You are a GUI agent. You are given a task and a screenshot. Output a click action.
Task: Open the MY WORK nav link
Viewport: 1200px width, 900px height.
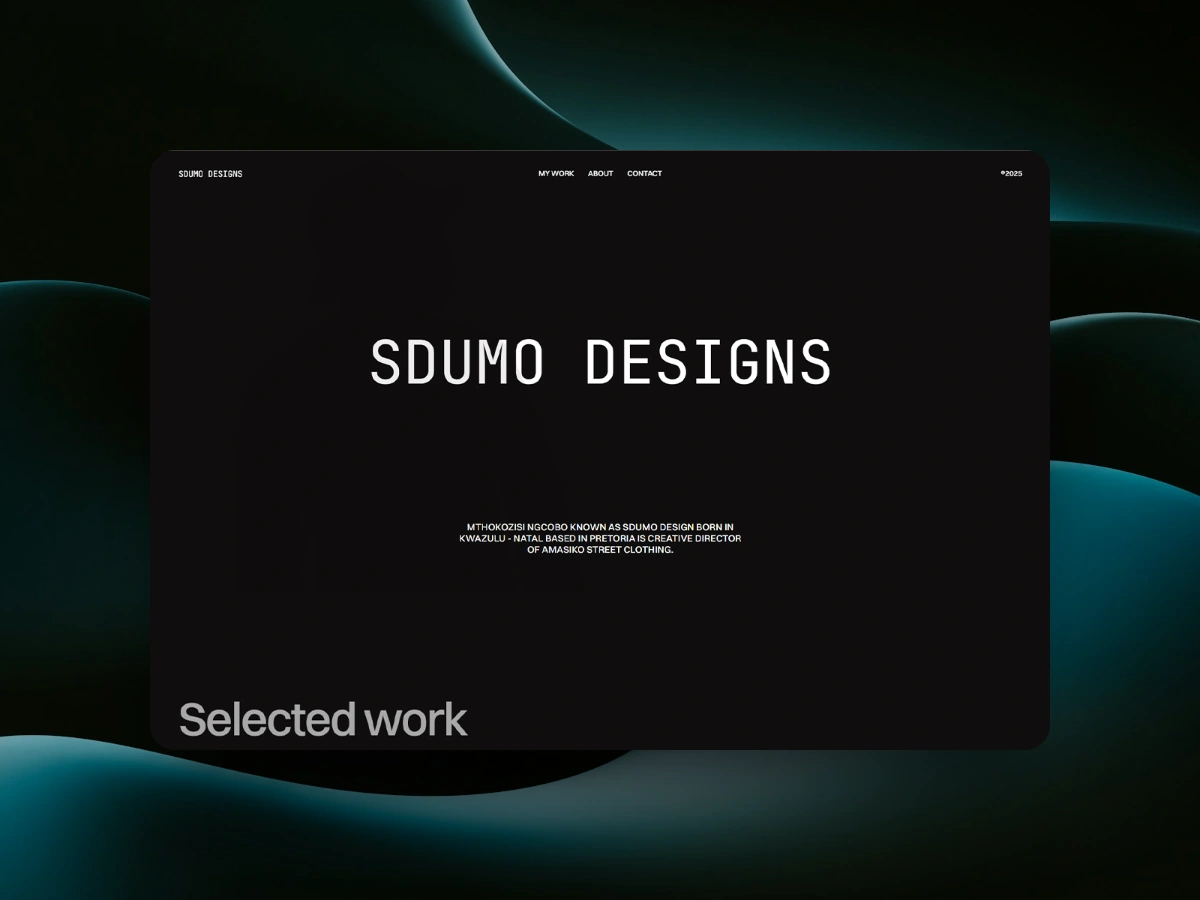(556, 174)
